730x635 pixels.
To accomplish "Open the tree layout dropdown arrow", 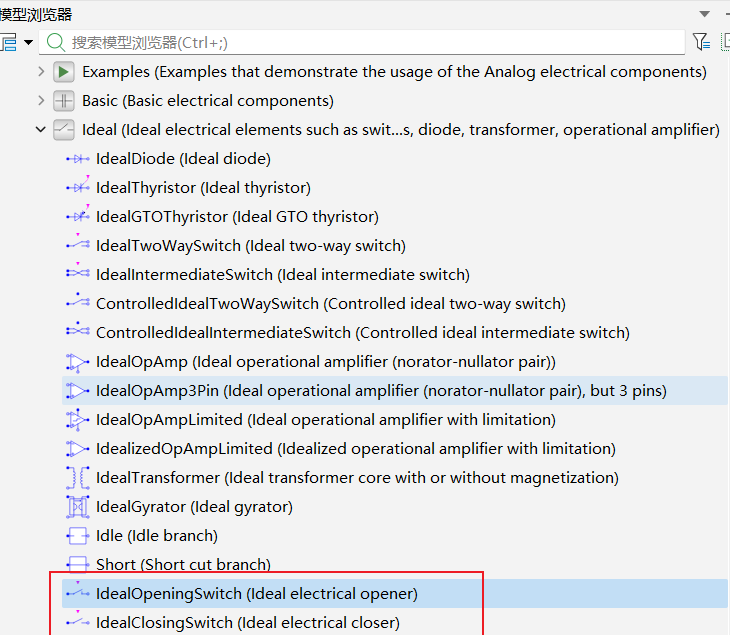I will pyautogui.click(x=28, y=42).
